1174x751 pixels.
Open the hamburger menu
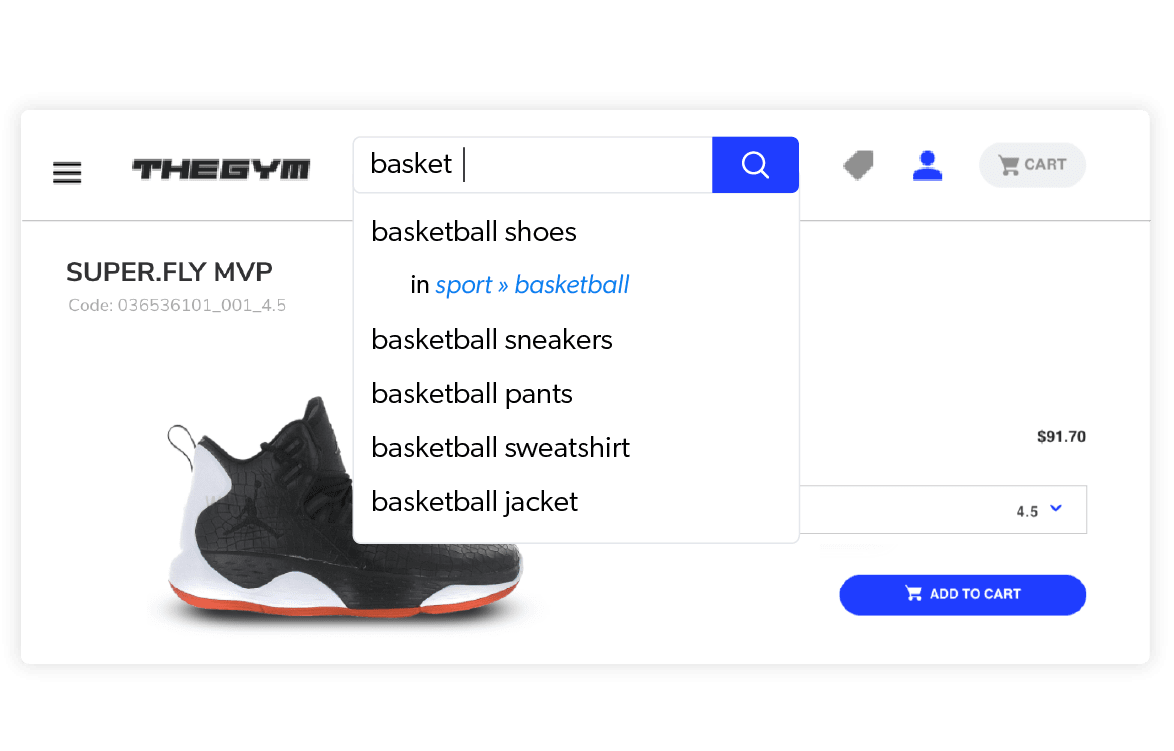pyautogui.click(x=67, y=172)
